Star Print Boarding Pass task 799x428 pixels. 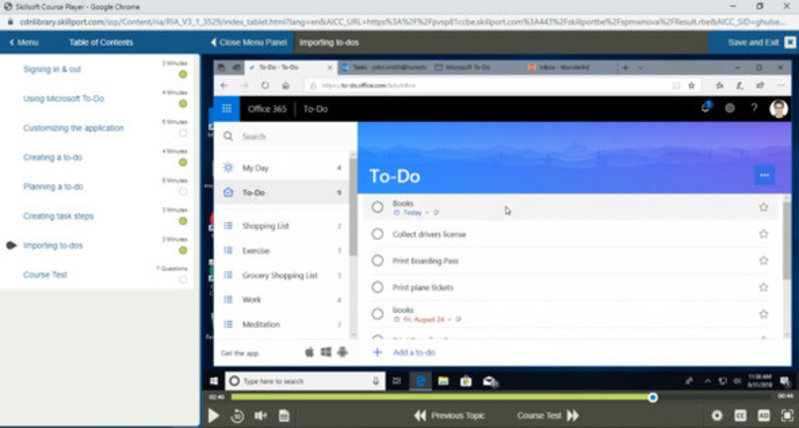point(763,260)
